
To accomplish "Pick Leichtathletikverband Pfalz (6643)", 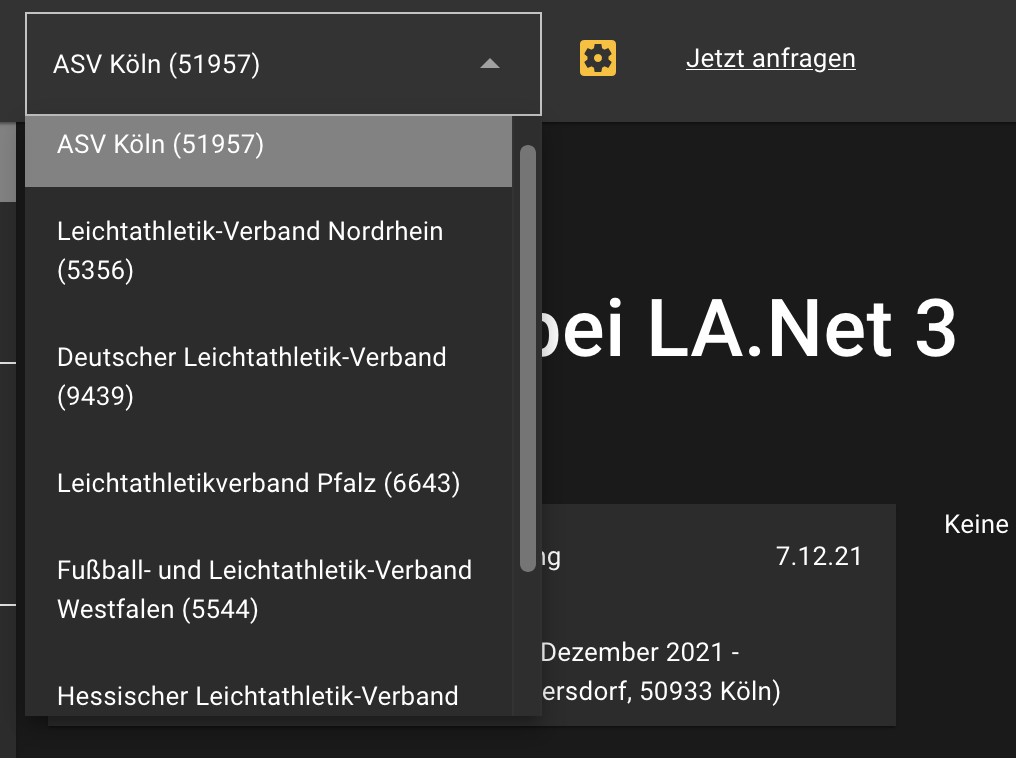I will point(268,483).
